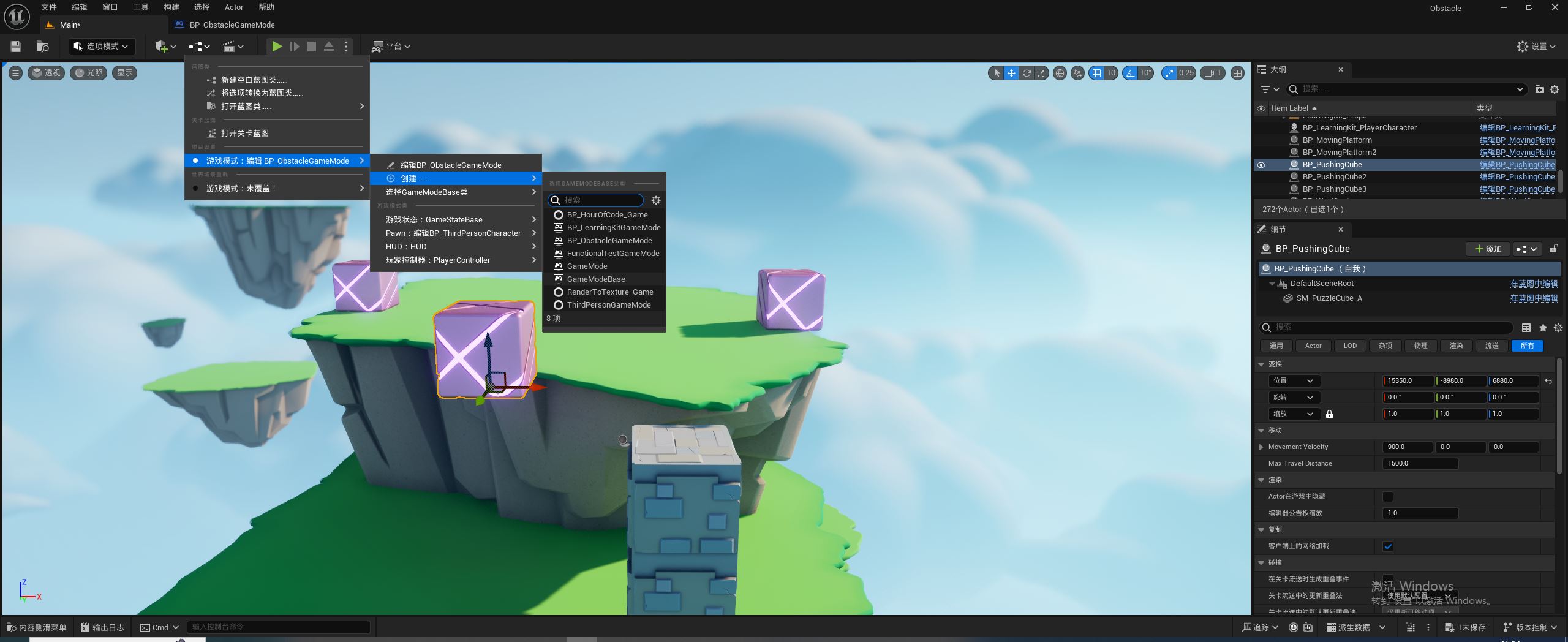Click the skip frame playback button

[x=295, y=47]
